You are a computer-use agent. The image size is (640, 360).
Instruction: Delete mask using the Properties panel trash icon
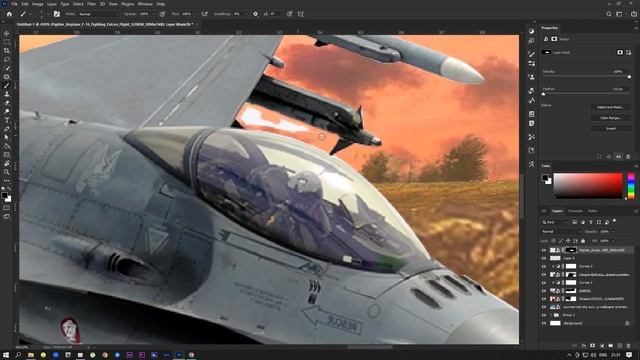[628, 157]
